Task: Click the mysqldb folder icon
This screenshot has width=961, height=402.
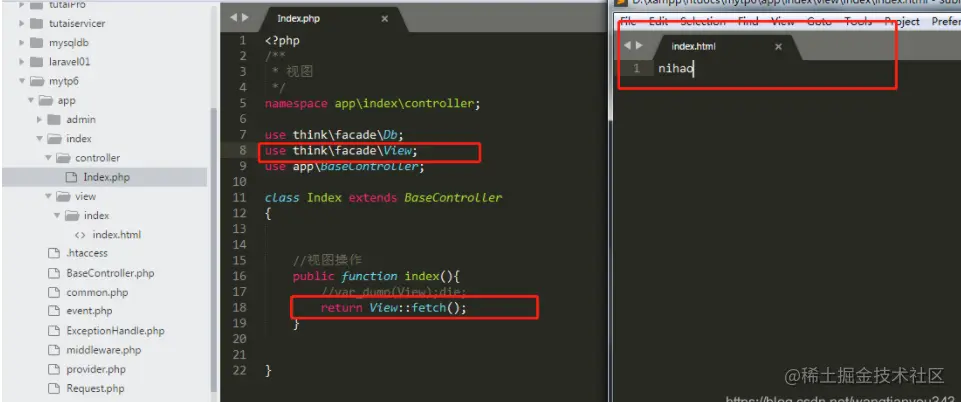Action: tap(37, 43)
